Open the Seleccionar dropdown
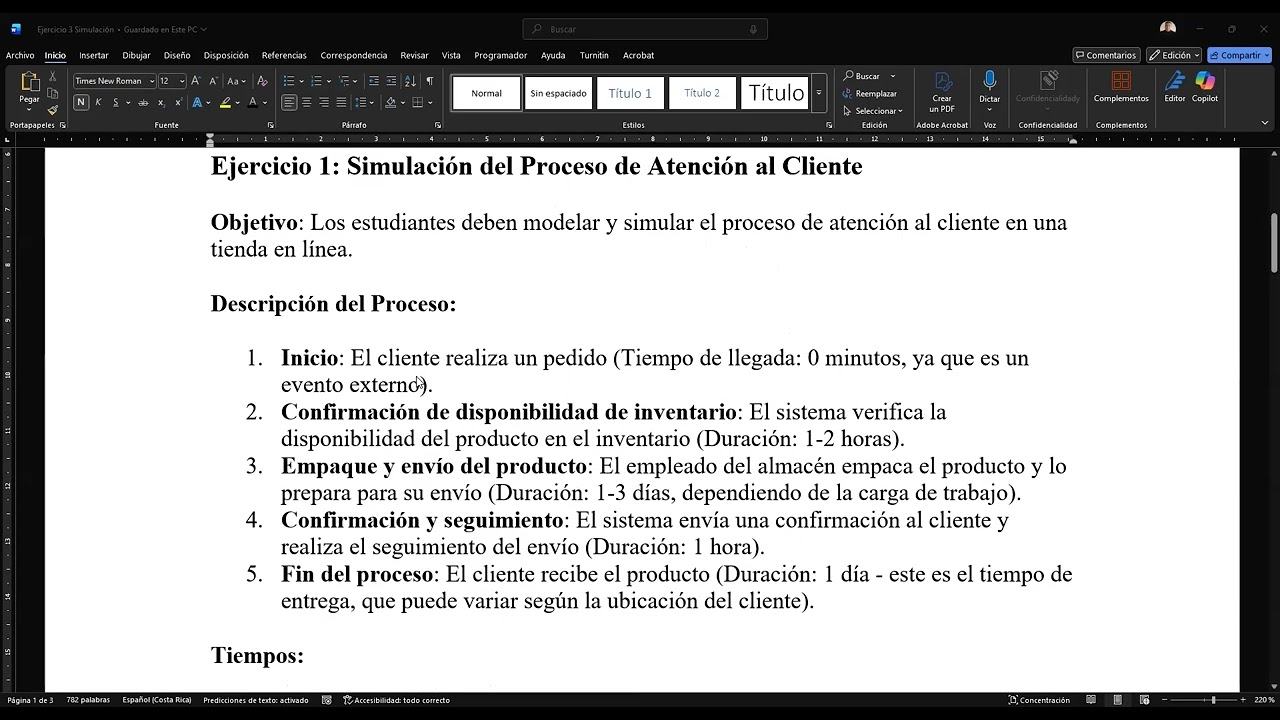The width and height of the screenshot is (1280, 720). [873, 111]
